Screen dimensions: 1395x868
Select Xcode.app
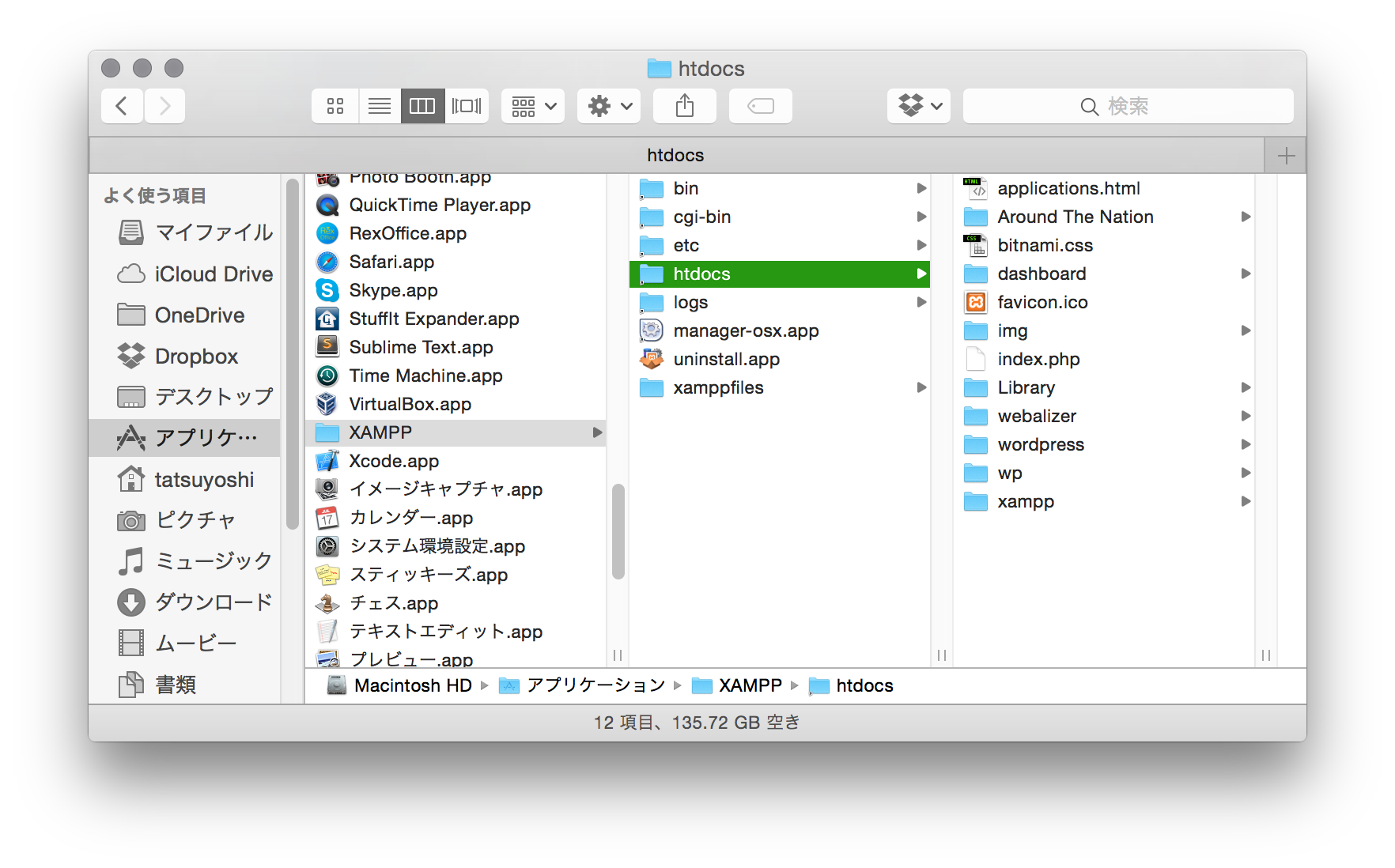[456, 461]
